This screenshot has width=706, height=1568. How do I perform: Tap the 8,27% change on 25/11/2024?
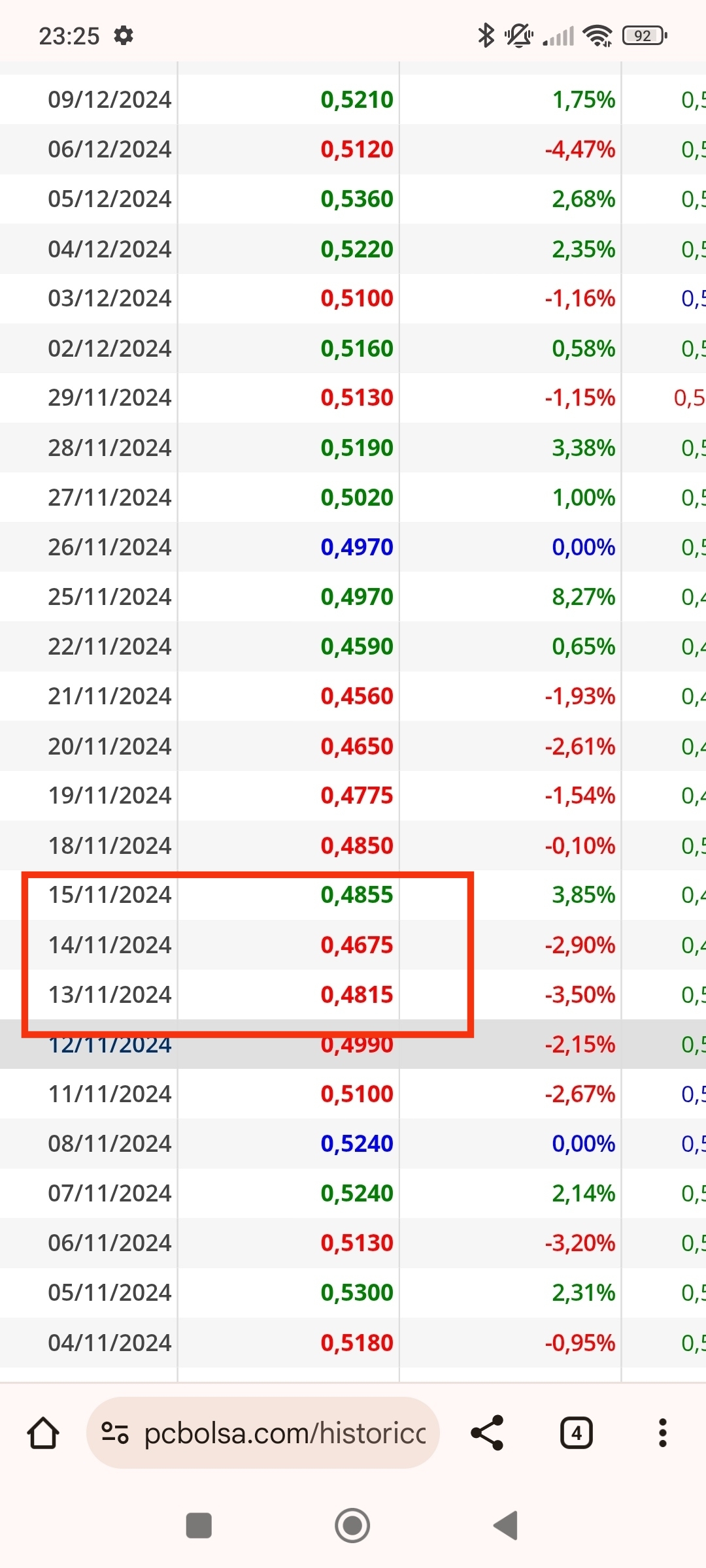pyautogui.click(x=583, y=596)
